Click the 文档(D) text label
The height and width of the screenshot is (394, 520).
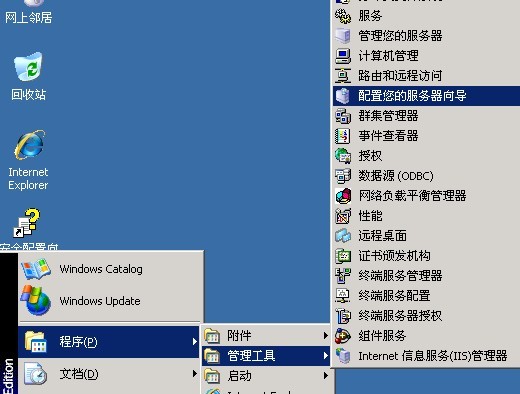79,374
